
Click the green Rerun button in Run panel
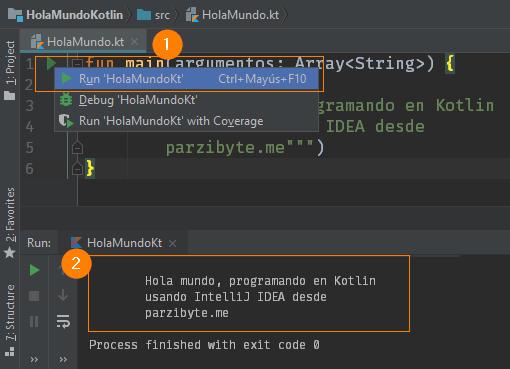(34, 270)
